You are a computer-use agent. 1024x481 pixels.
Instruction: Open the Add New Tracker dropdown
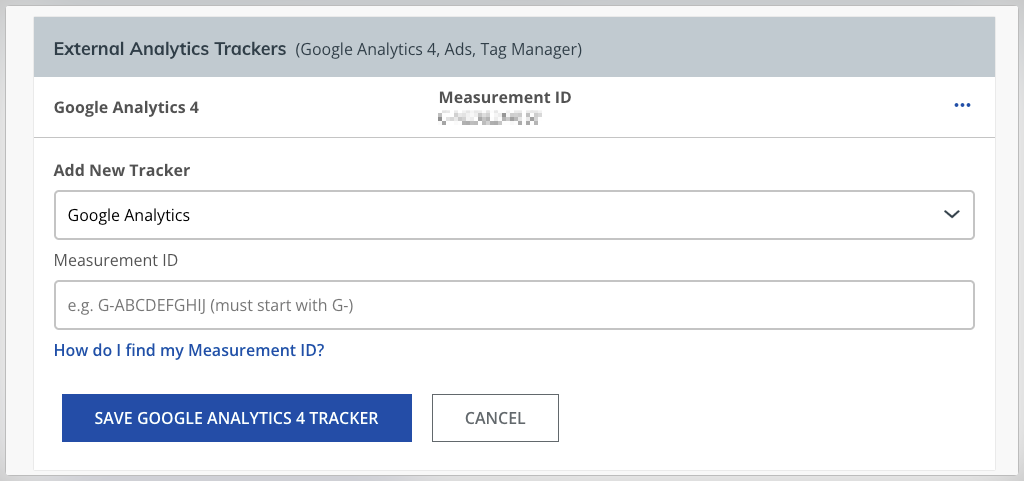pyautogui.click(x=514, y=215)
